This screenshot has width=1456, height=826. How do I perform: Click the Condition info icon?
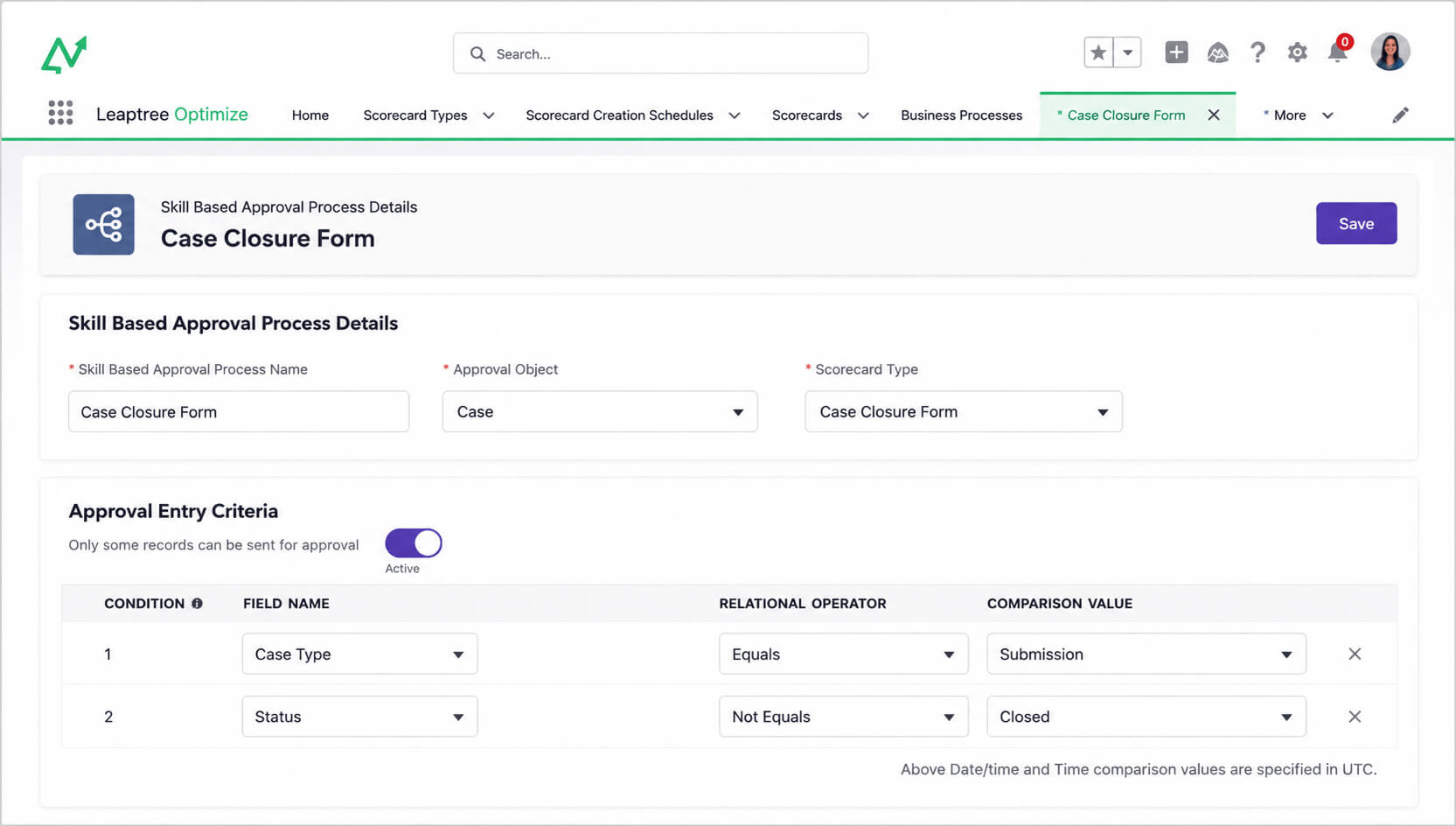[x=197, y=604]
